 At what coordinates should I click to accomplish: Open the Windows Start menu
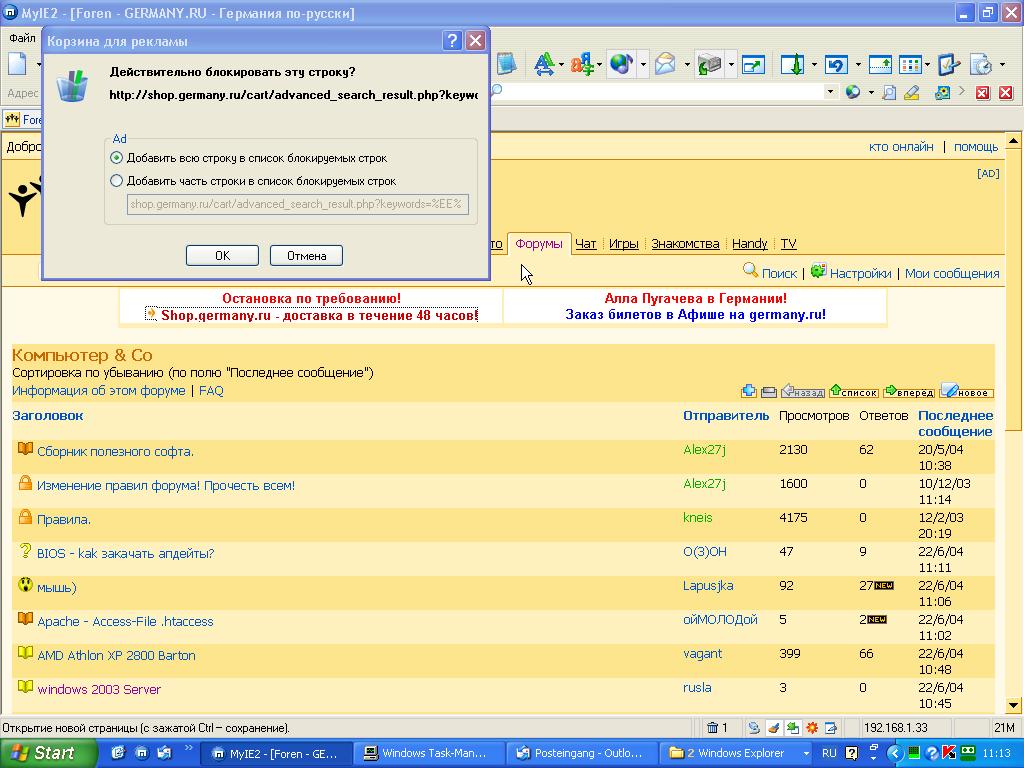[x=48, y=753]
